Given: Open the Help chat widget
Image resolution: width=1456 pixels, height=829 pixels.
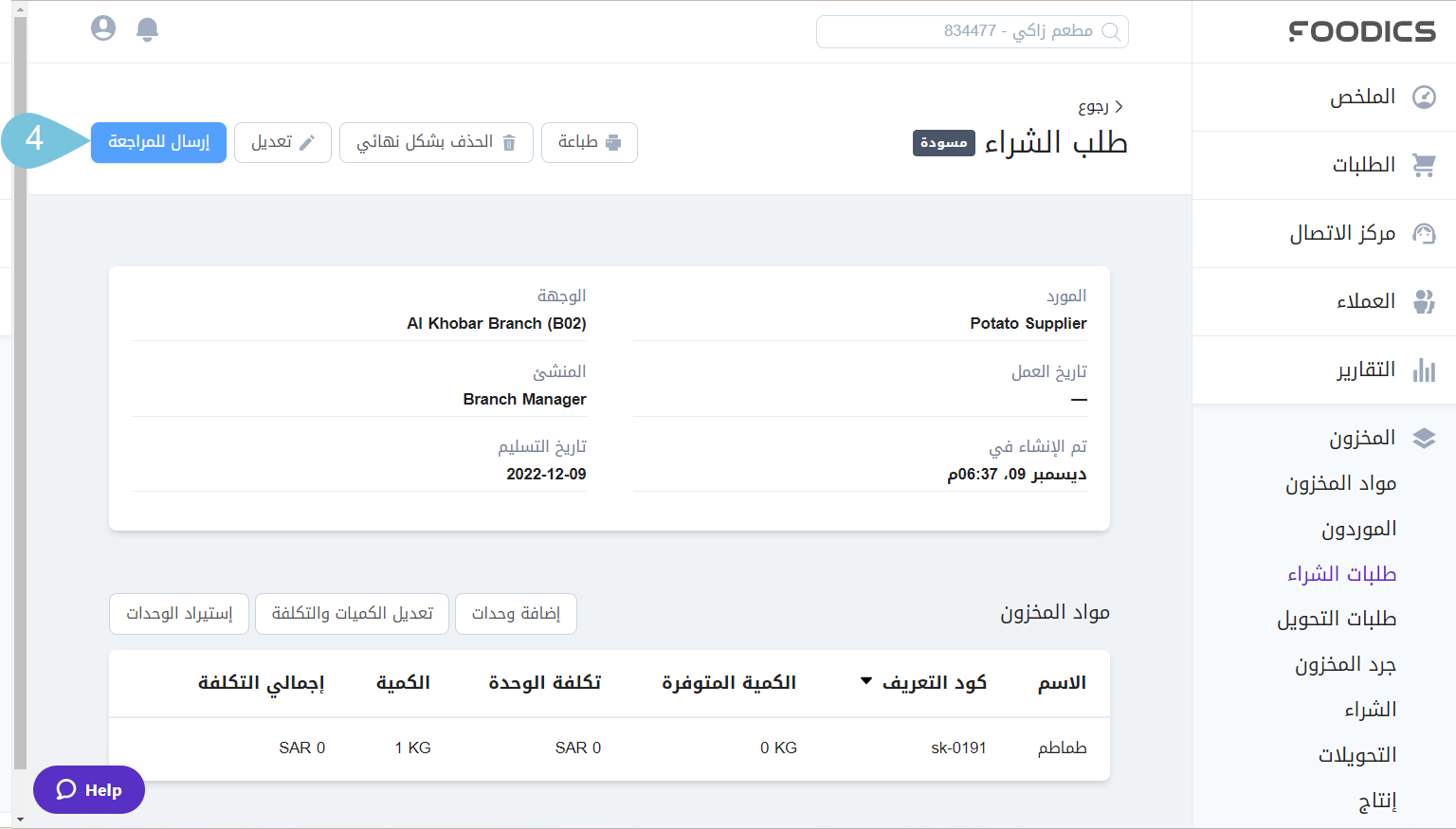Looking at the screenshot, I should [x=88, y=789].
